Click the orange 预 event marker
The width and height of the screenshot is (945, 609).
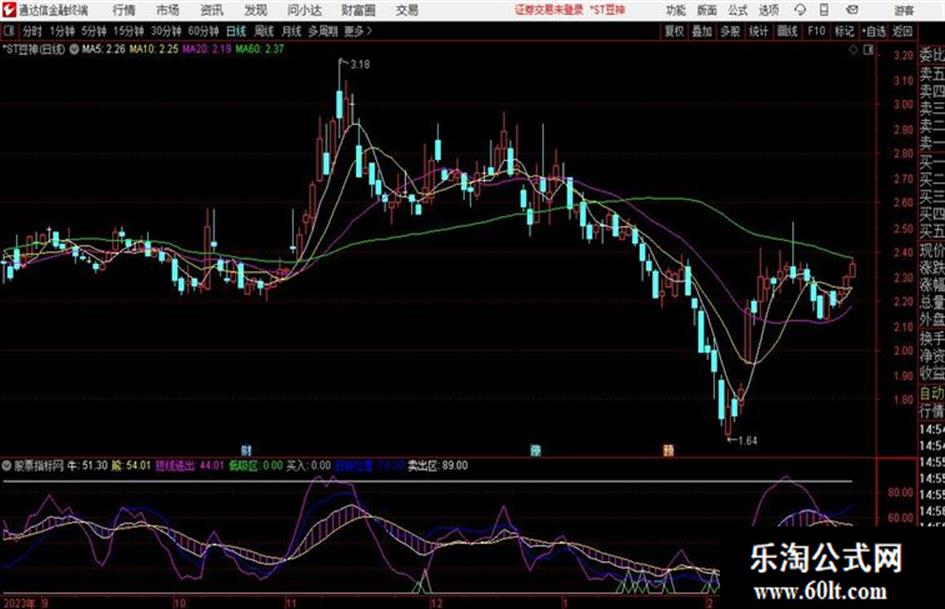pos(668,450)
